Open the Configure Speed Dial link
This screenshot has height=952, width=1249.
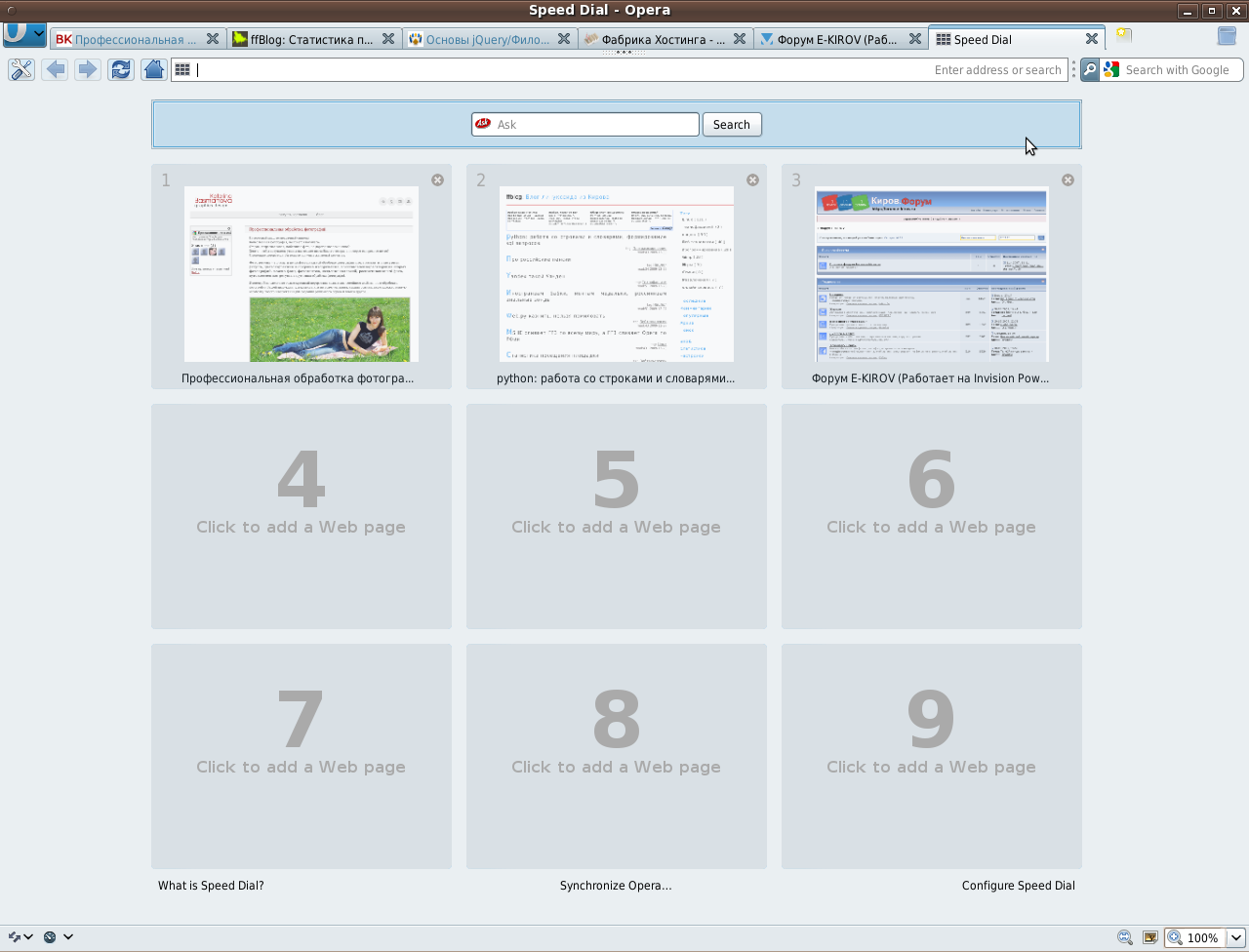1018,886
